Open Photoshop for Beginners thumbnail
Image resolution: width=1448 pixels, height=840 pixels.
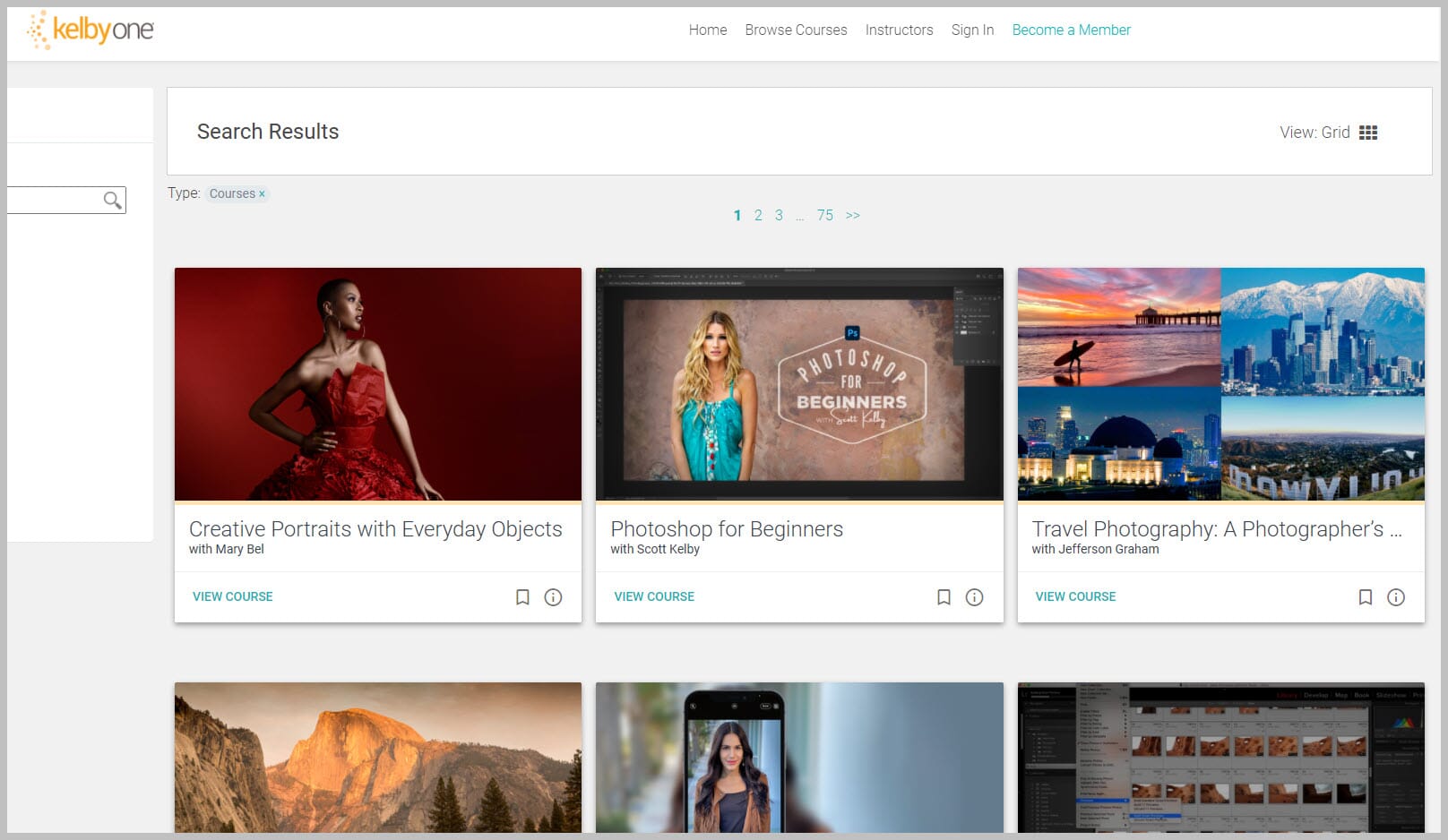(799, 384)
